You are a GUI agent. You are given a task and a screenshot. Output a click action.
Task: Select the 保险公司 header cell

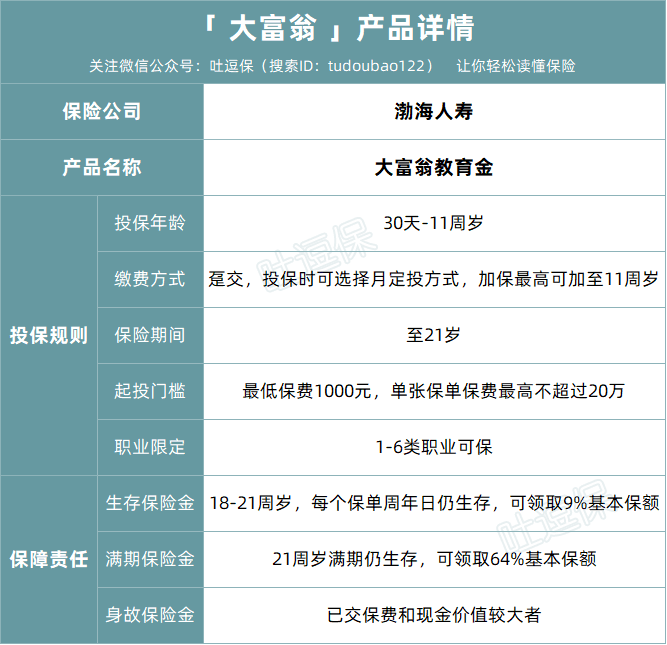pos(102,112)
